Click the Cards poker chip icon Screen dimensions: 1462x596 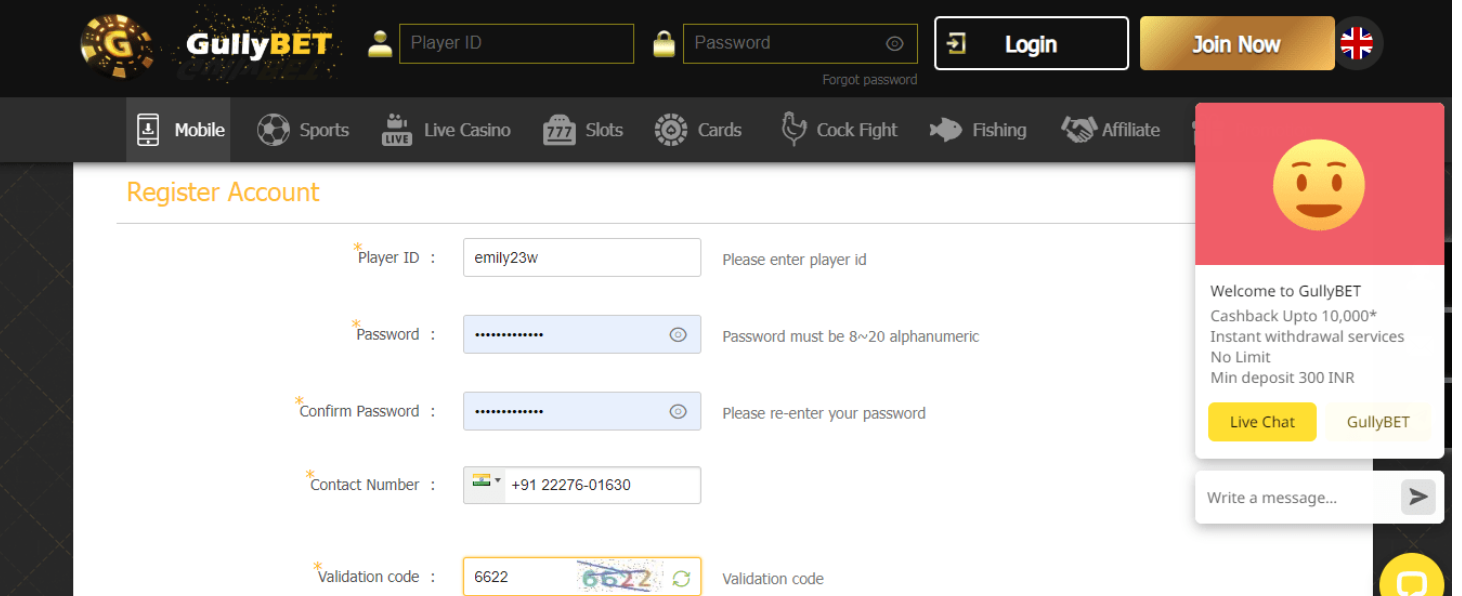tap(671, 130)
